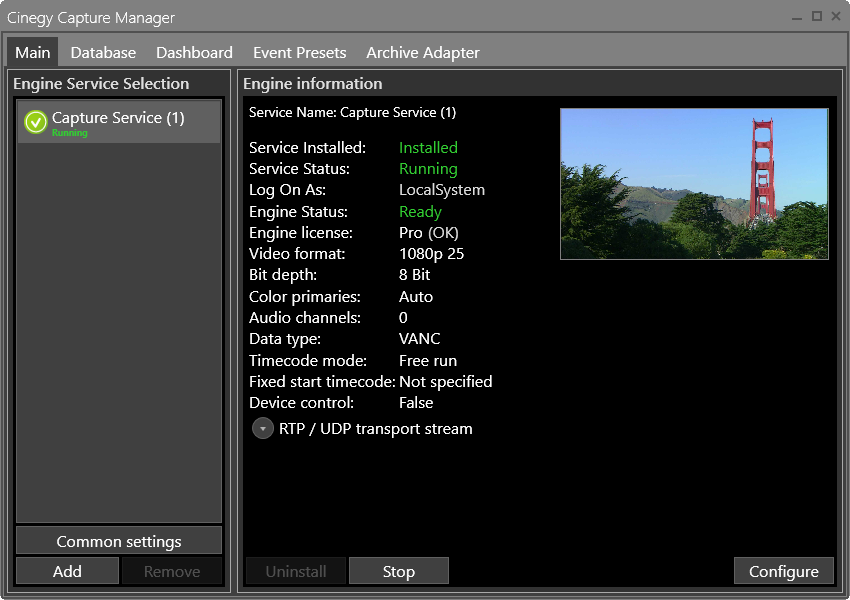Expand RTP / UDP transport stream section
The height and width of the screenshot is (600, 850).
click(262, 429)
